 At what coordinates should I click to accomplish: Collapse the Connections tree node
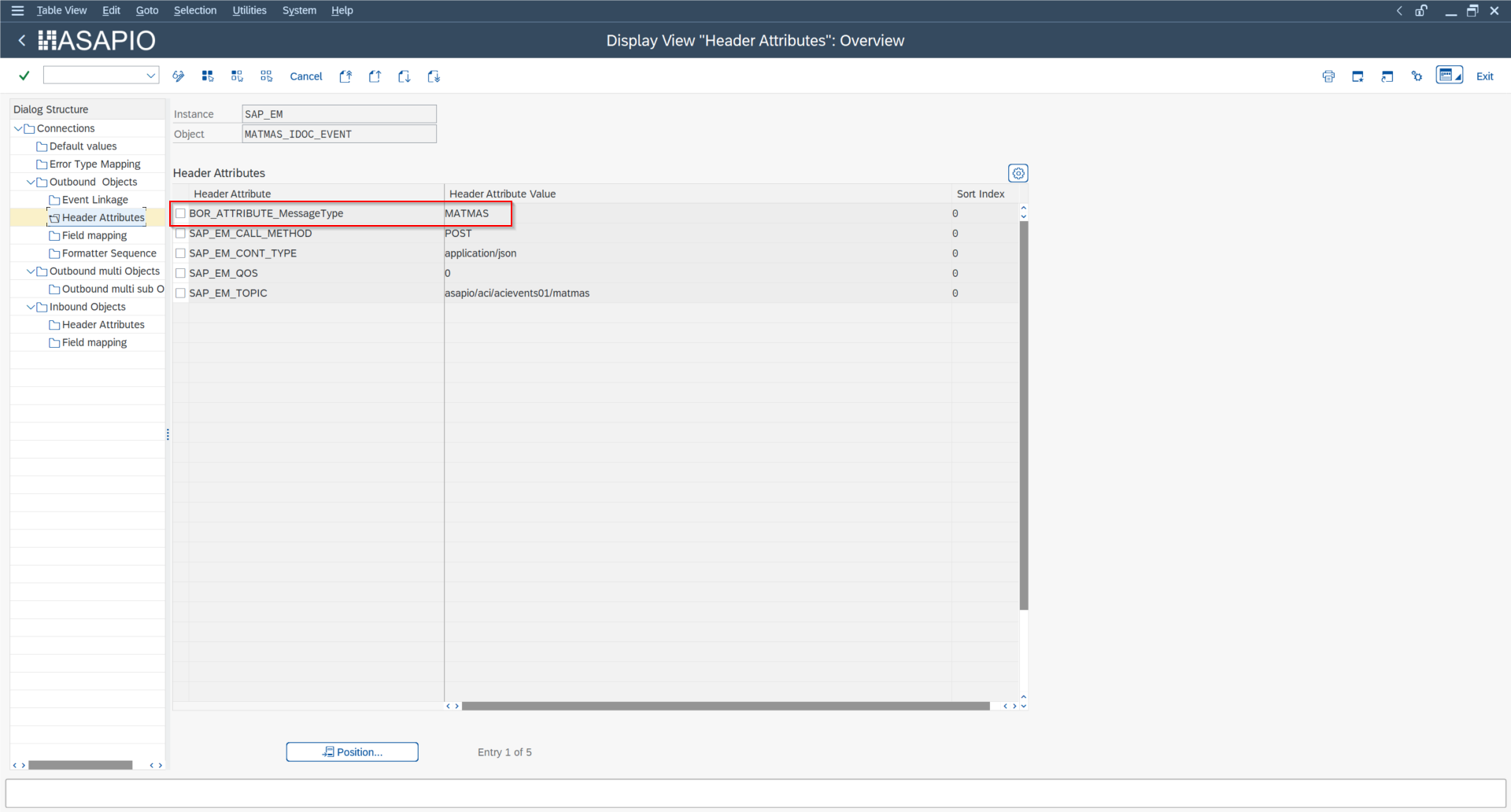click(x=18, y=128)
